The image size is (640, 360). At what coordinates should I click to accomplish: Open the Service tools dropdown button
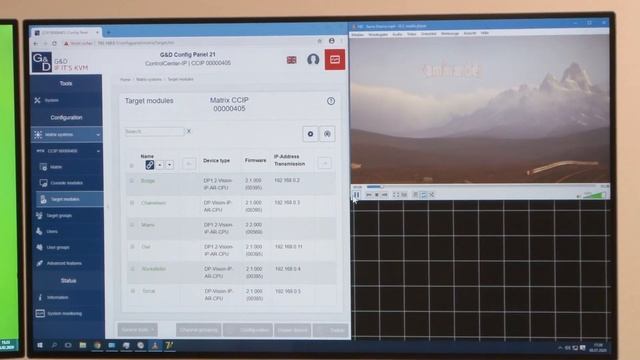pyautogui.click(x=138, y=330)
